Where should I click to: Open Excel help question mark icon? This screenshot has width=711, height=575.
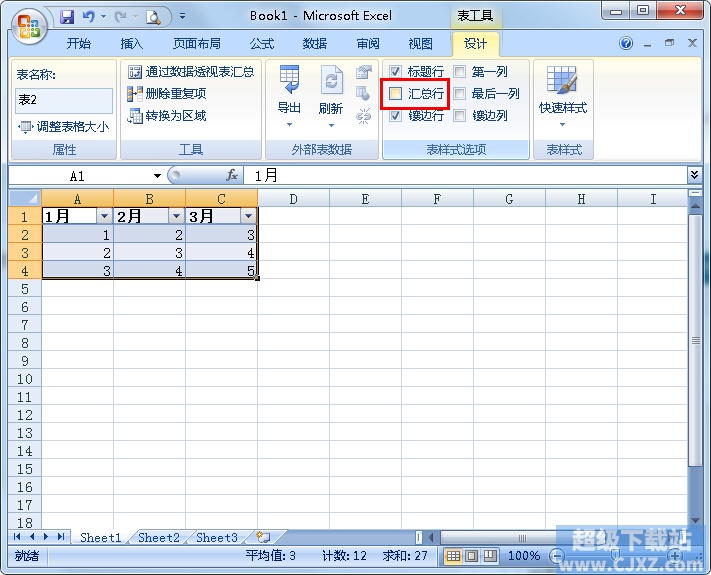tap(626, 44)
